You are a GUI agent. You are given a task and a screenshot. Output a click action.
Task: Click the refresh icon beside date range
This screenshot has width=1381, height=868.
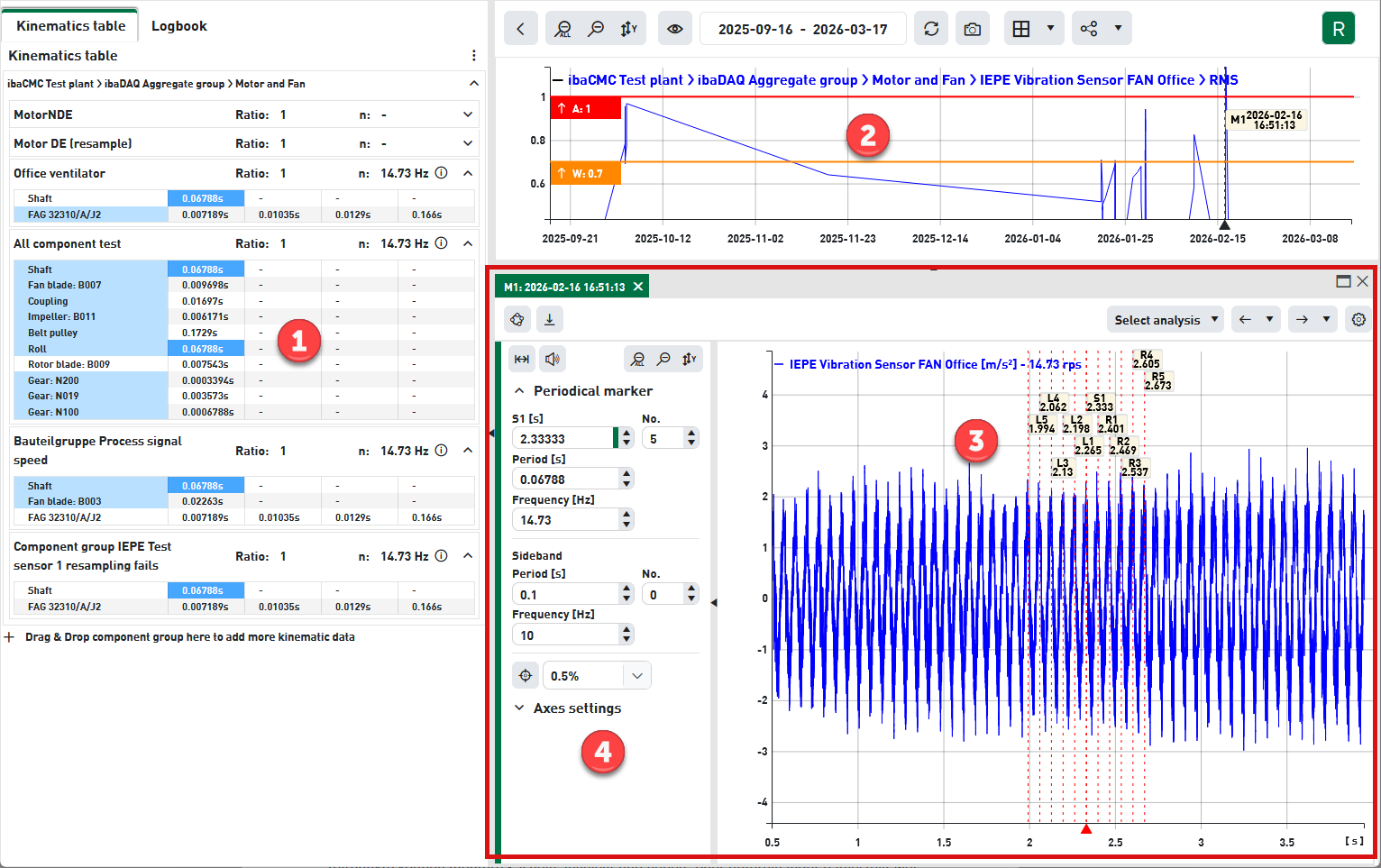931,29
